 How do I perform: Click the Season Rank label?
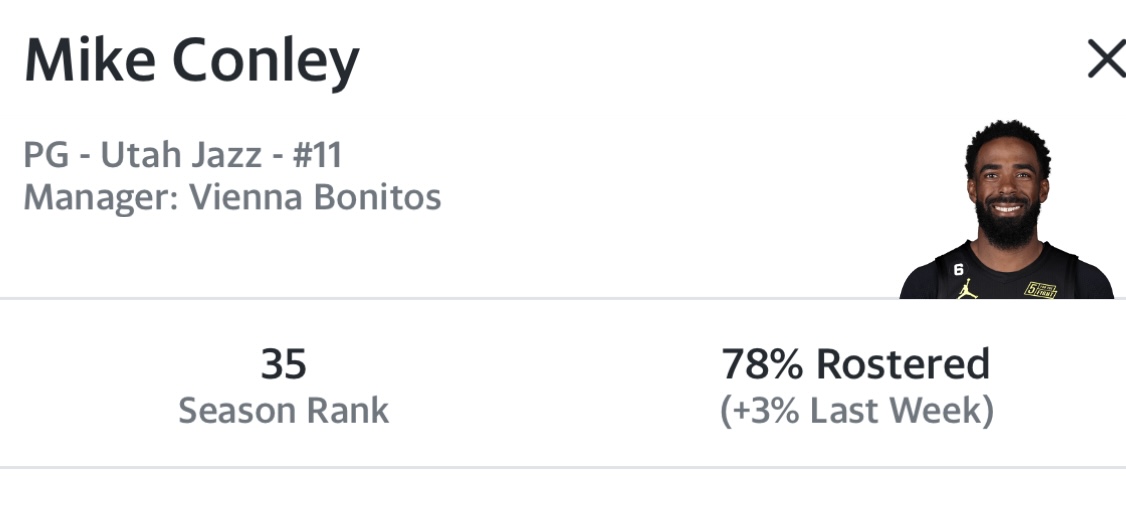click(x=284, y=411)
